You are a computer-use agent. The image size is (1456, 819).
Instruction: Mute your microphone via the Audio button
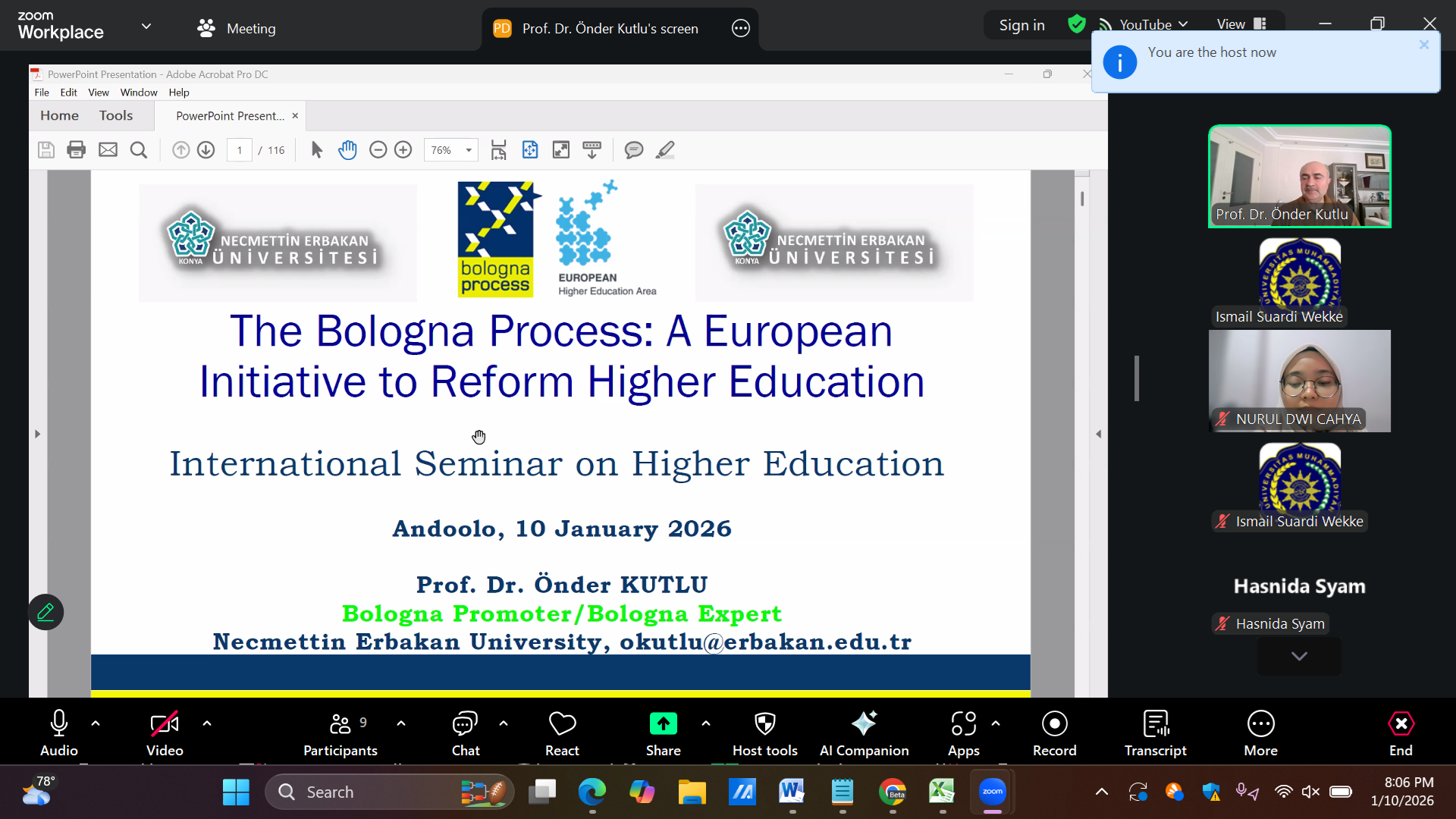[58, 730]
